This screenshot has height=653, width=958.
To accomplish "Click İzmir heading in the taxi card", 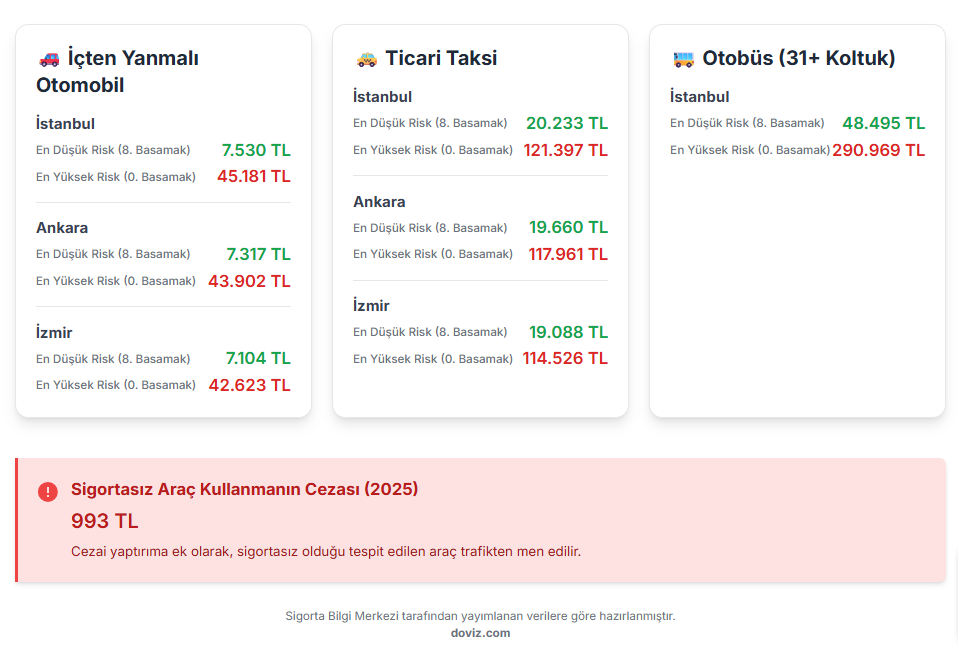I will [x=371, y=306].
